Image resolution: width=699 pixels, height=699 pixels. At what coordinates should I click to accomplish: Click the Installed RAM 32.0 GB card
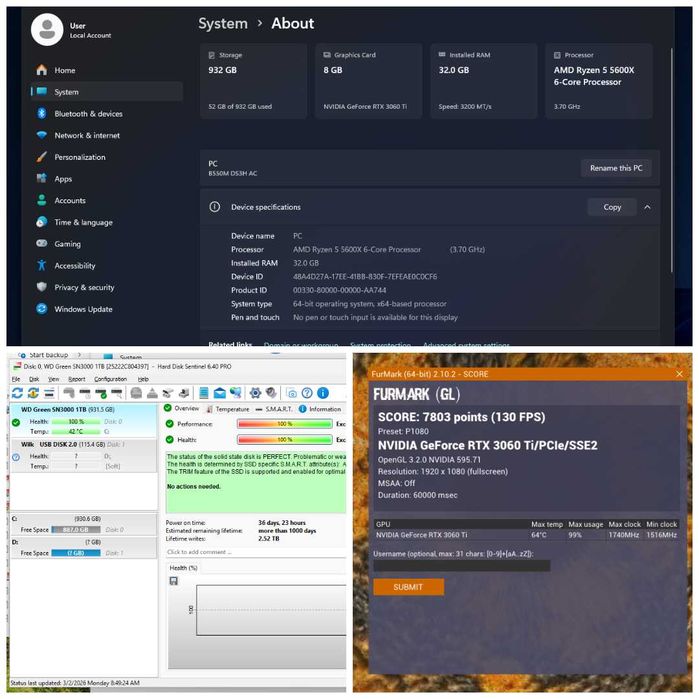pyautogui.click(x=484, y=81)
